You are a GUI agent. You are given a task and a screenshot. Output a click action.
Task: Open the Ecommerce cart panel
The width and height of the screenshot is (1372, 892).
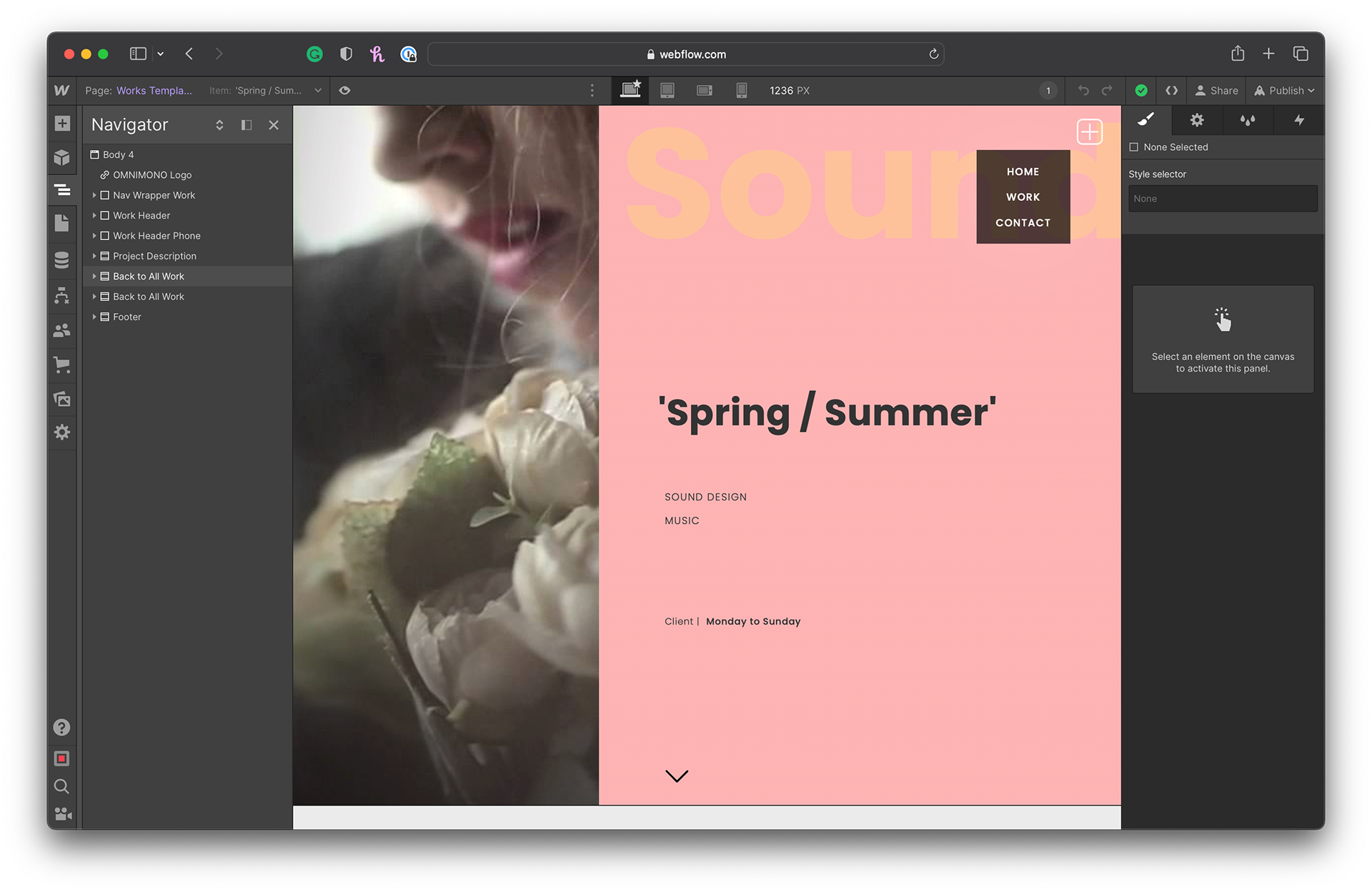pyautogui.click(x=62, y=365)
